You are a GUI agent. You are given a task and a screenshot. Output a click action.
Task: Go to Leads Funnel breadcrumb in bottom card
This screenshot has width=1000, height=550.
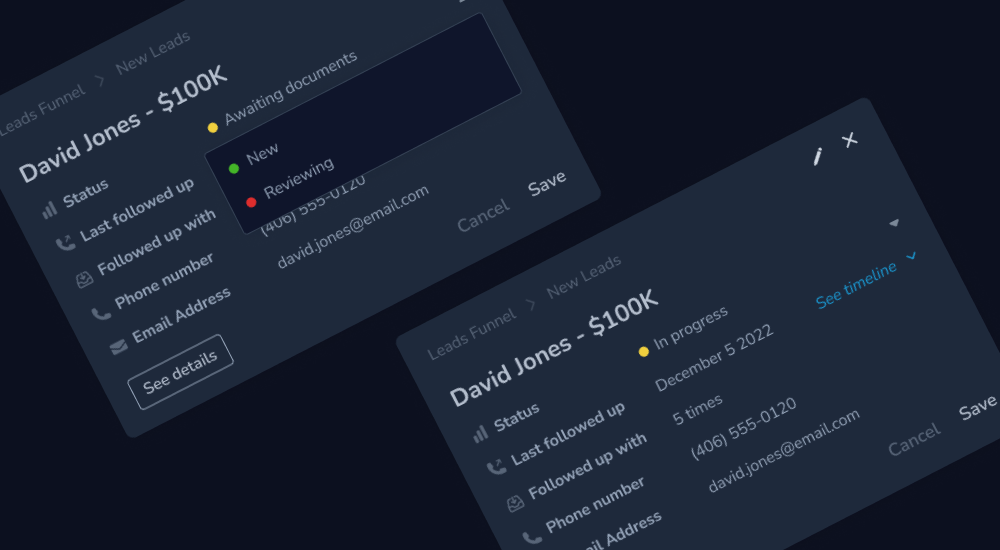click(472, 334)
